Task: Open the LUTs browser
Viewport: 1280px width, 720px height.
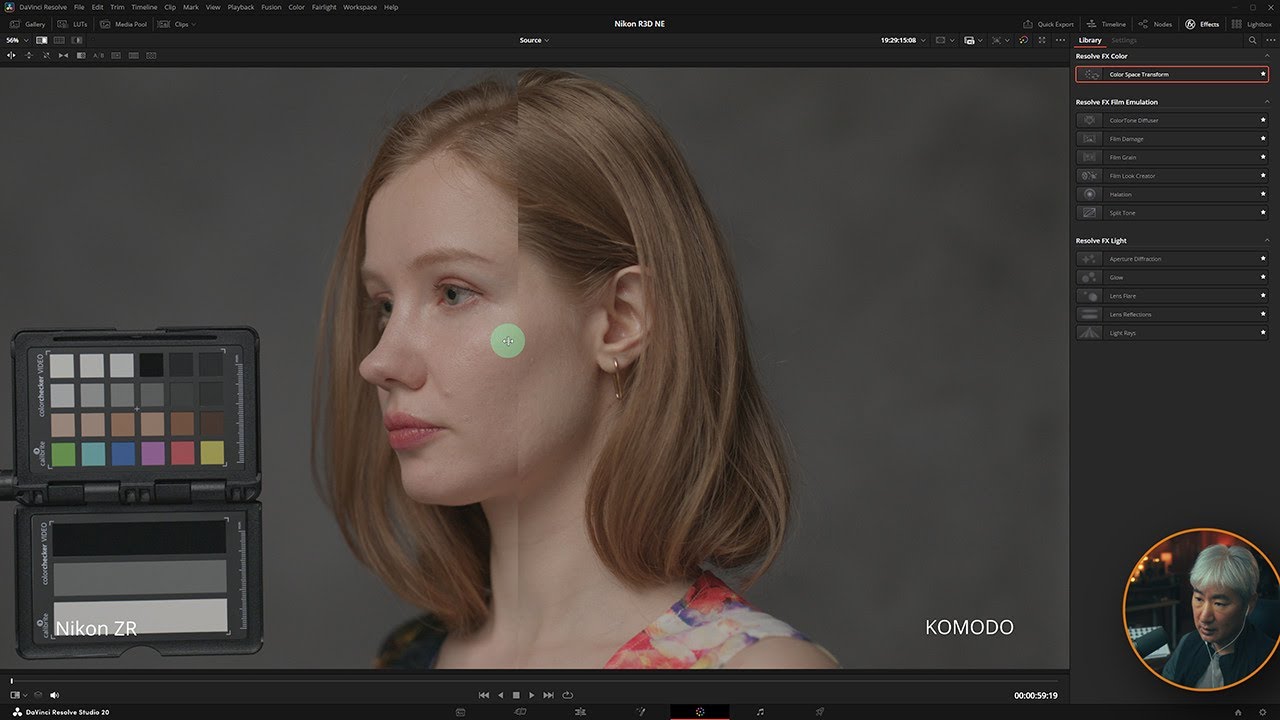Action: click(x=74, y=24)
